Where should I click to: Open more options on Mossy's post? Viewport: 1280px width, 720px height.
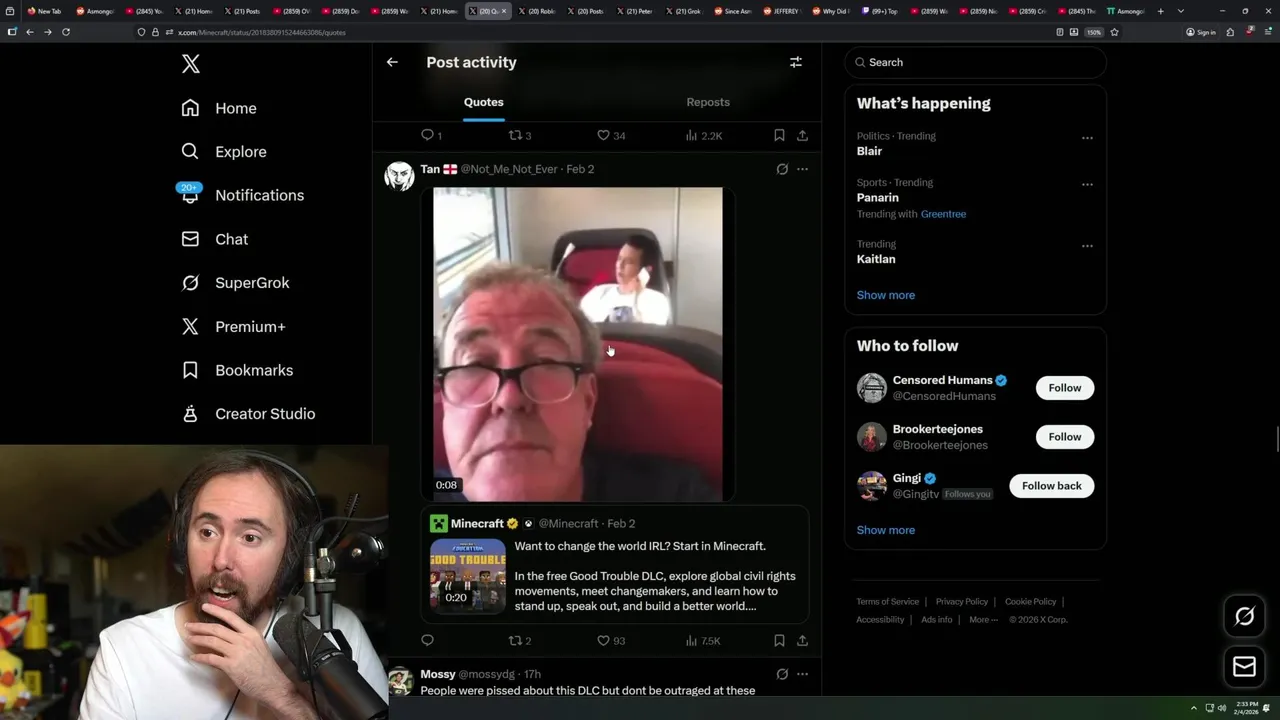(x=802, y=674)
